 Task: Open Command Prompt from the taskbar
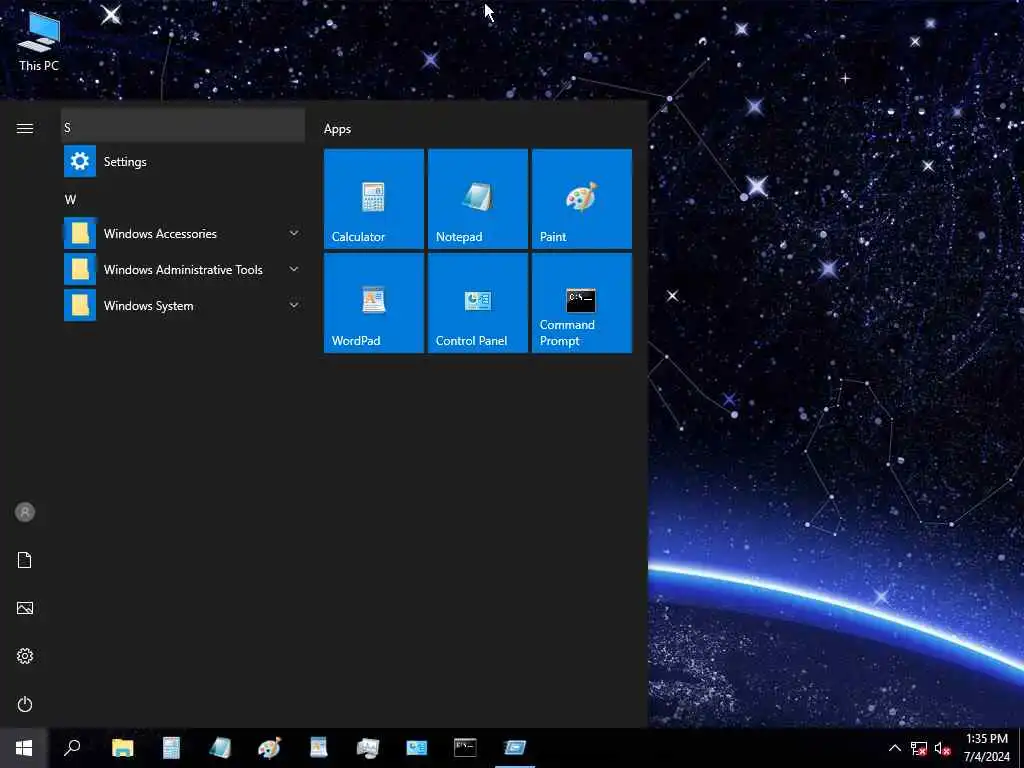(x=465, y=748)
